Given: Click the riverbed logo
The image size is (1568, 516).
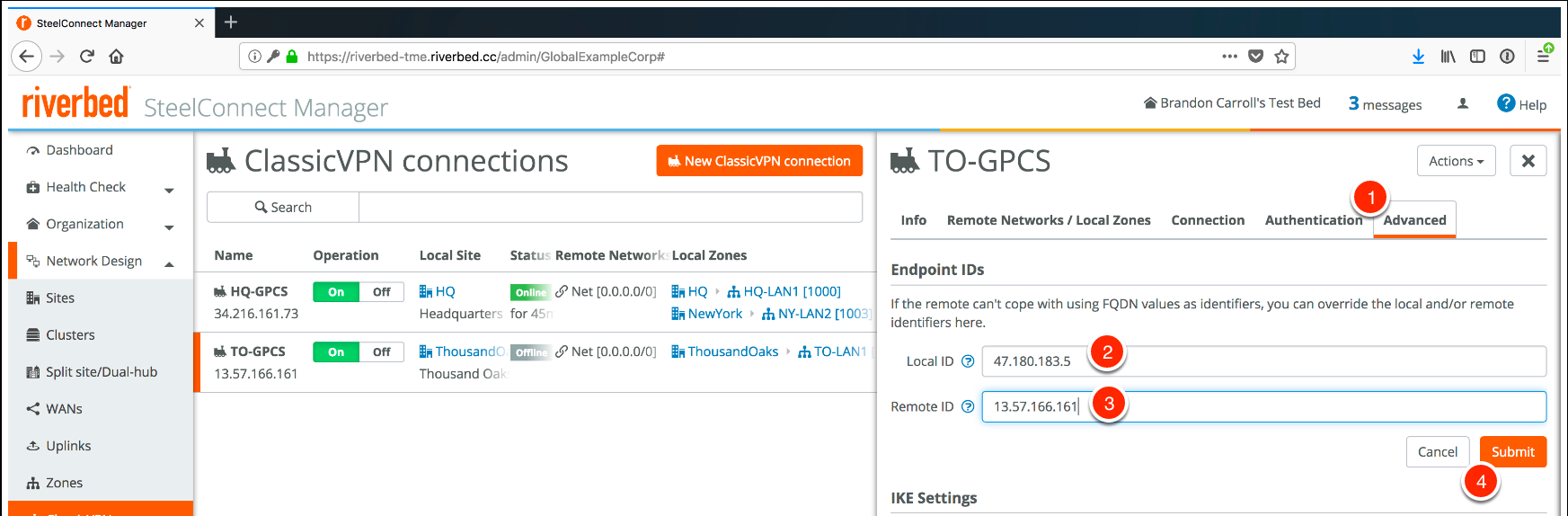Looking at the screenshot, I should click(75, 103).
